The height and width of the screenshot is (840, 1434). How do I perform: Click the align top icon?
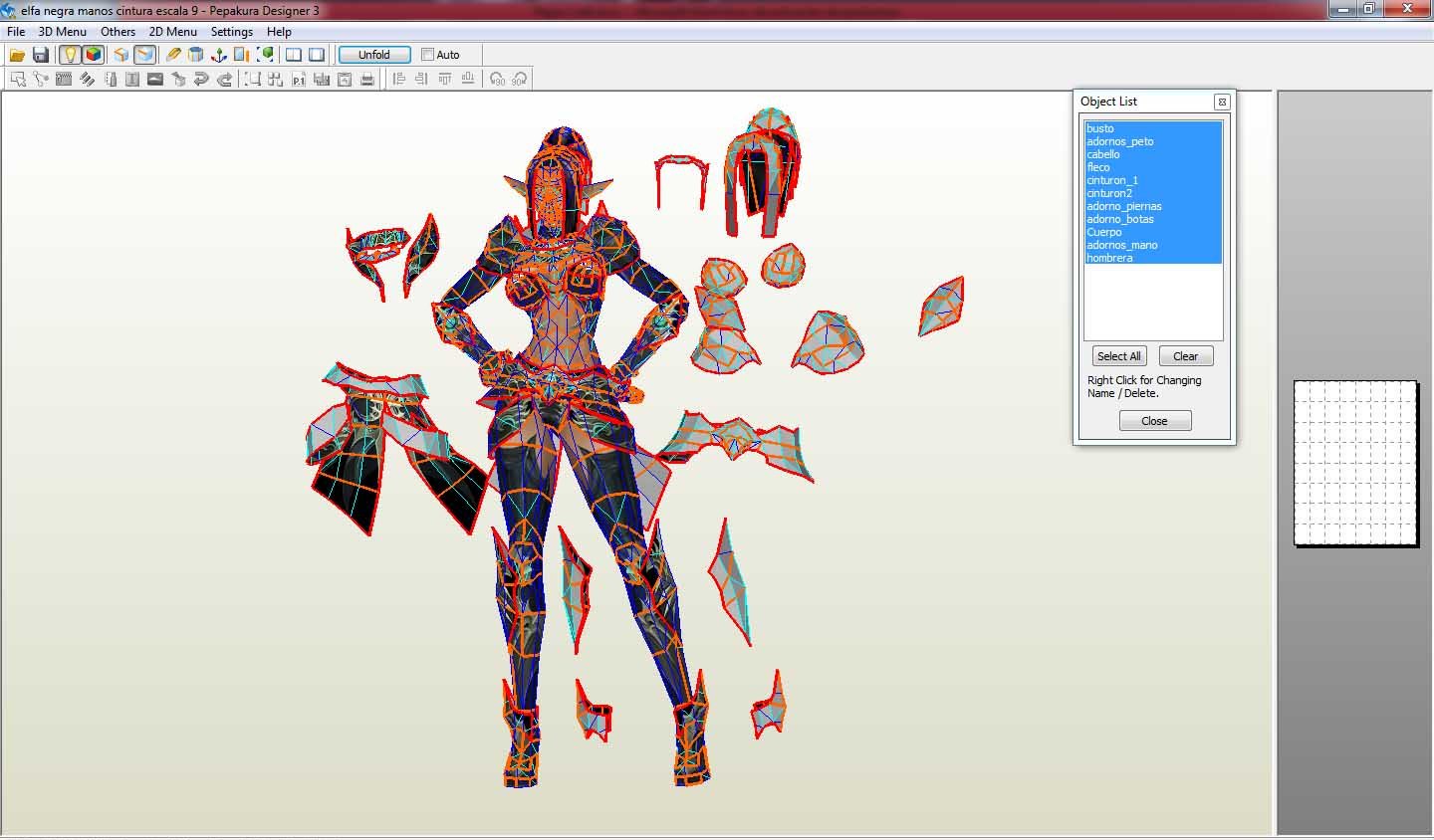(x=444, y=79)
